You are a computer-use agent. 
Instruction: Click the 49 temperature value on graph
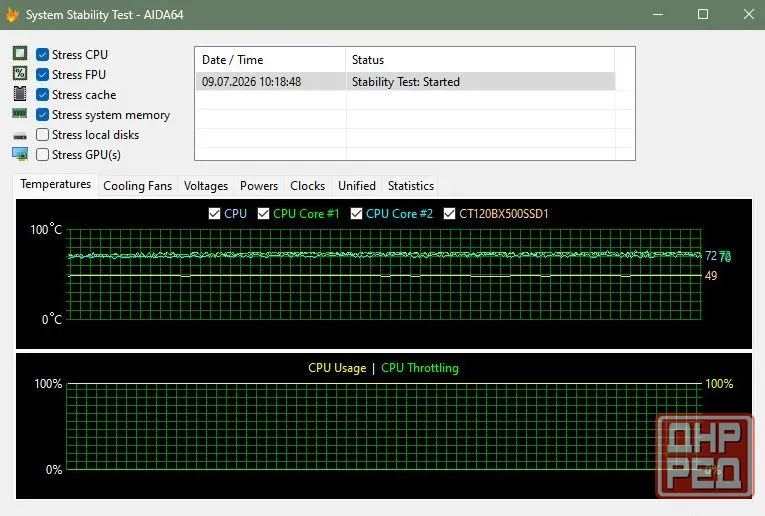[711, 276]
